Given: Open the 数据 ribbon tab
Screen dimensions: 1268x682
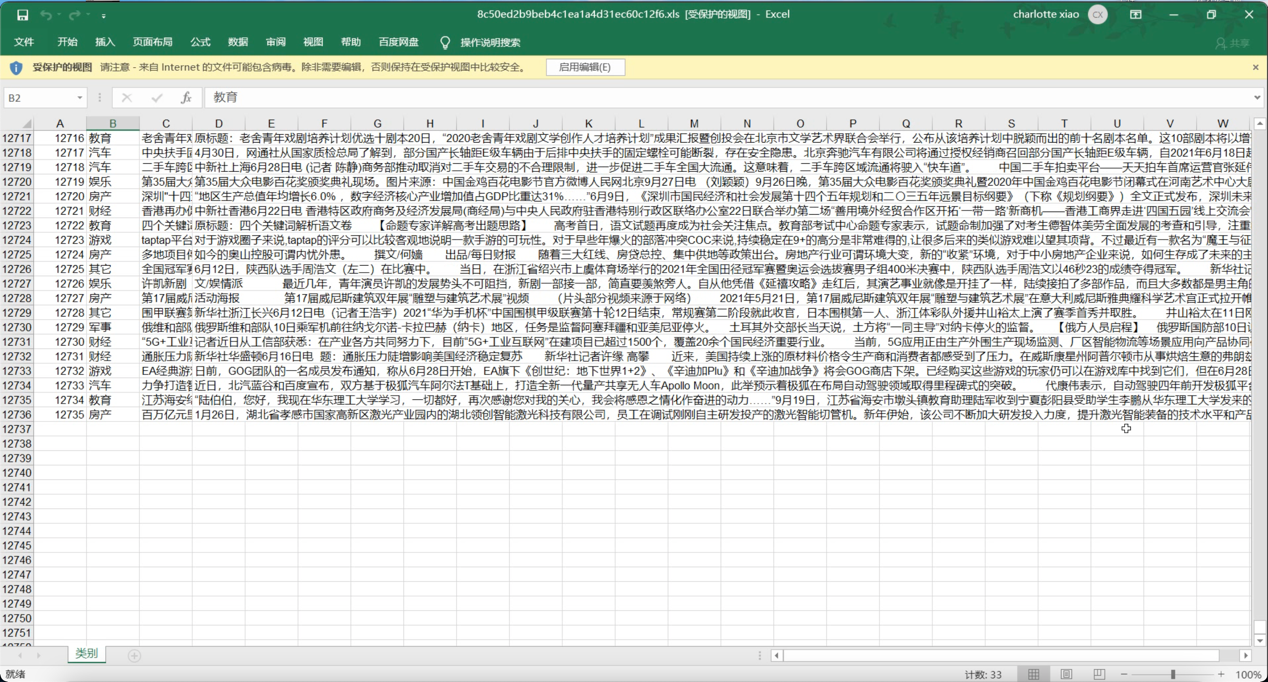Looking at the screenshot, I should [x=238, y=42].
